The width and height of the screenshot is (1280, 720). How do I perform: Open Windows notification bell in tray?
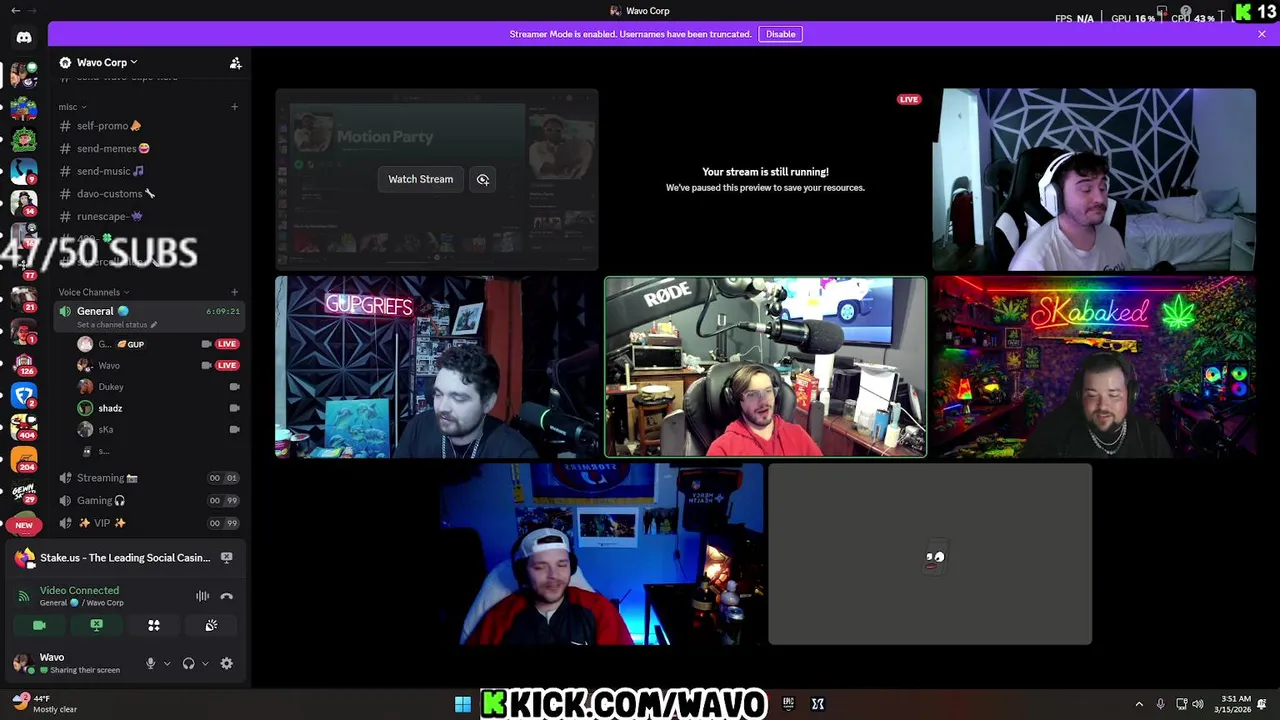1262,704
